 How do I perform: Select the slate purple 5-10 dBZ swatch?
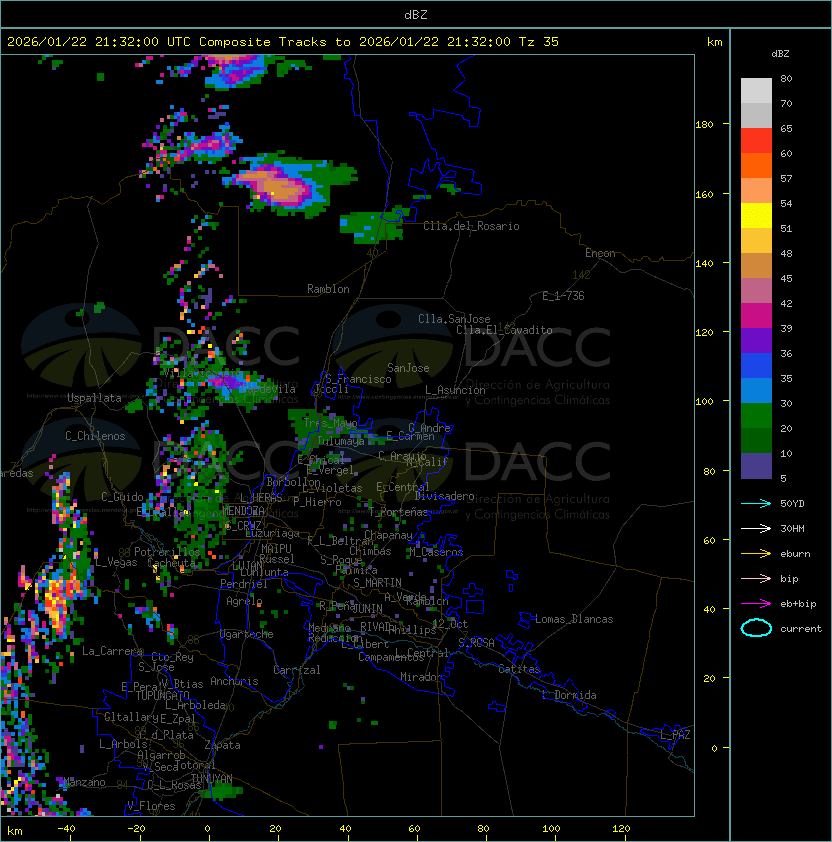756,466
